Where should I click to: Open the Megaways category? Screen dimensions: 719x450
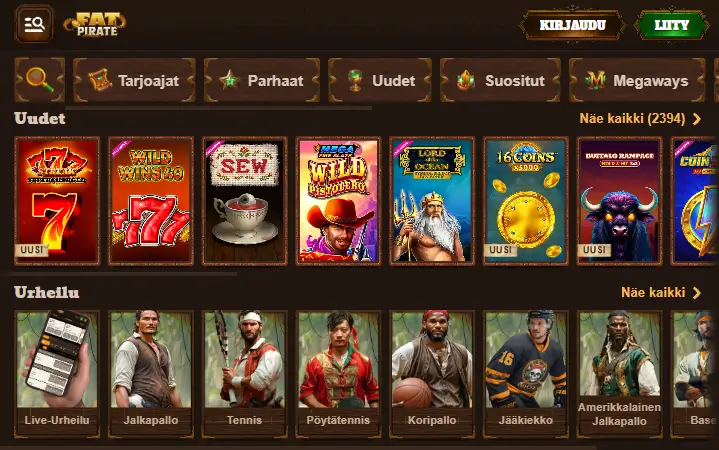pos(637,80)
